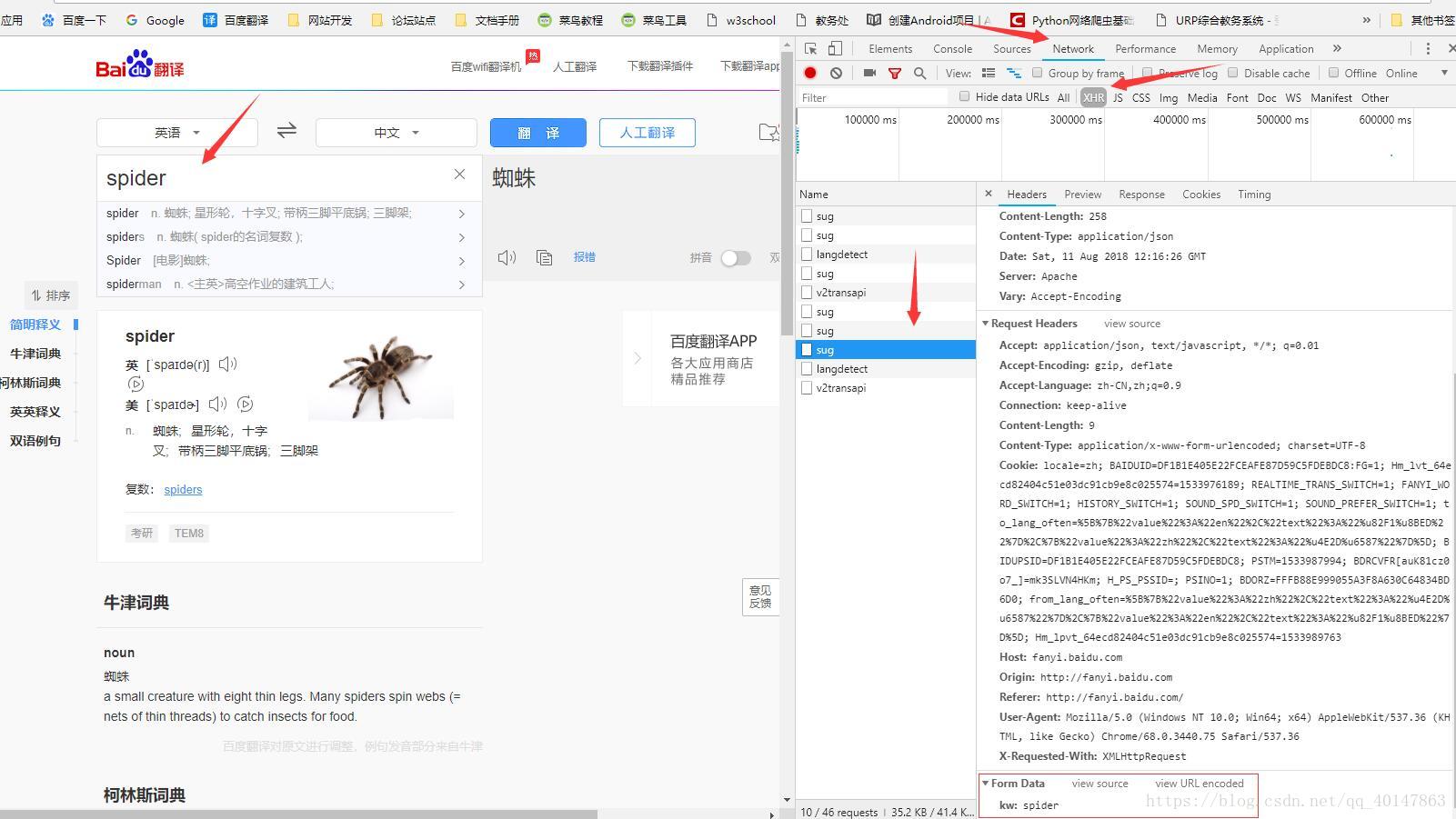This screenshot has height=819, width=1456.
Task: Toggle the device toolbar icon in DevTools
Action: point(835,48)
